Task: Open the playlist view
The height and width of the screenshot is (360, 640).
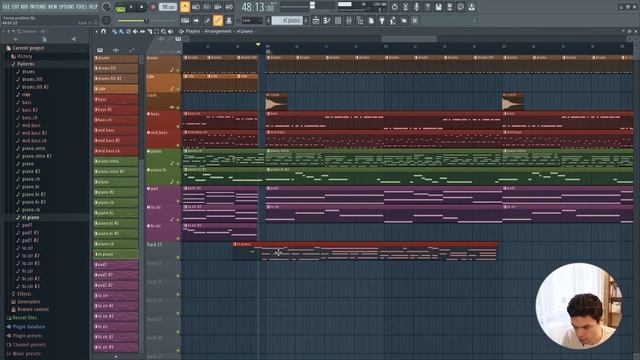Action: coord(316,20)
